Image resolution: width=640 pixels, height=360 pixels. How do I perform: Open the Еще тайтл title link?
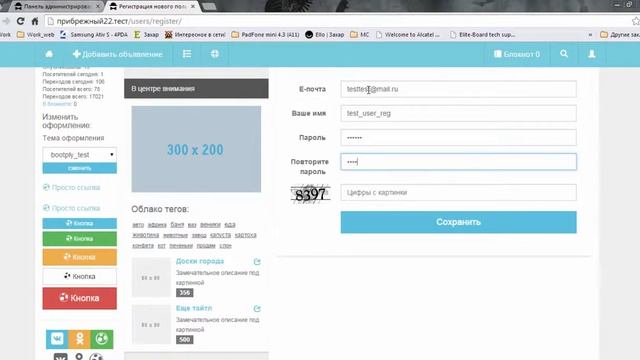[x=194, y=308]
